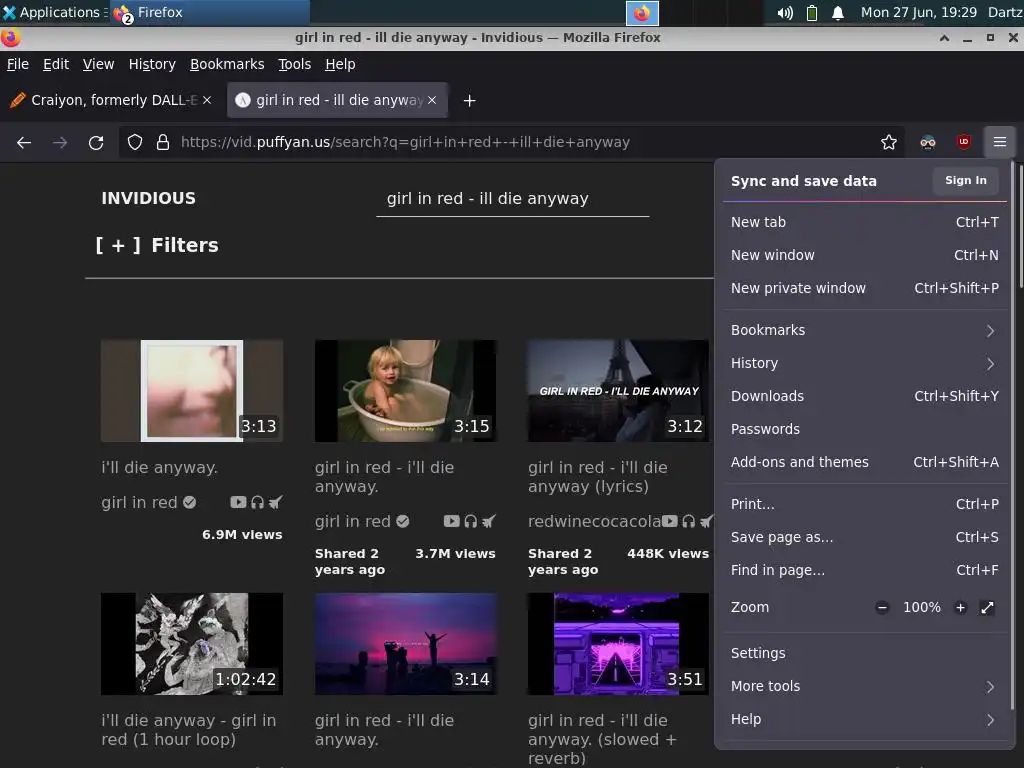Open the Tools menu
Screen dimensions: 1024x768
(x=295, y=64)
